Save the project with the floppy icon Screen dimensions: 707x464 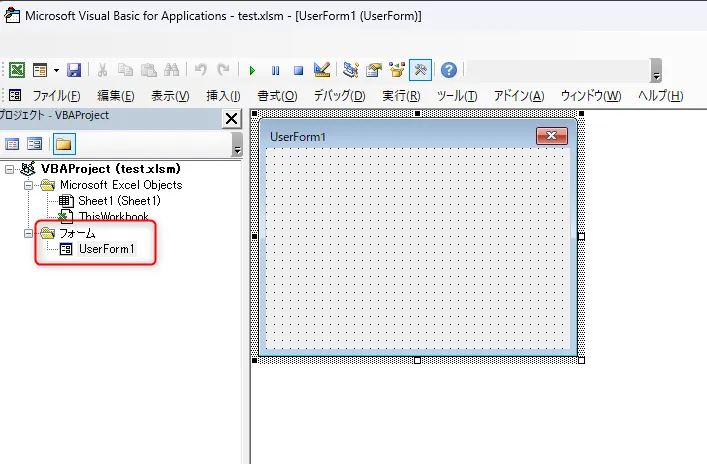coord(74,70)
